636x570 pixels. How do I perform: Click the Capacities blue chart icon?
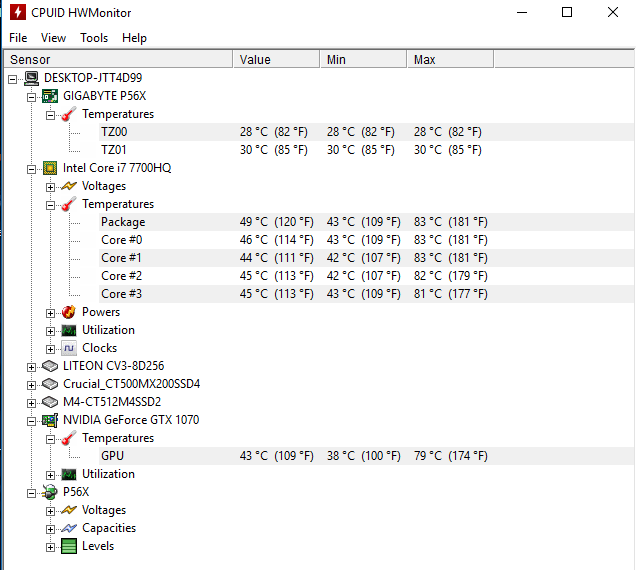click(69, 528)
